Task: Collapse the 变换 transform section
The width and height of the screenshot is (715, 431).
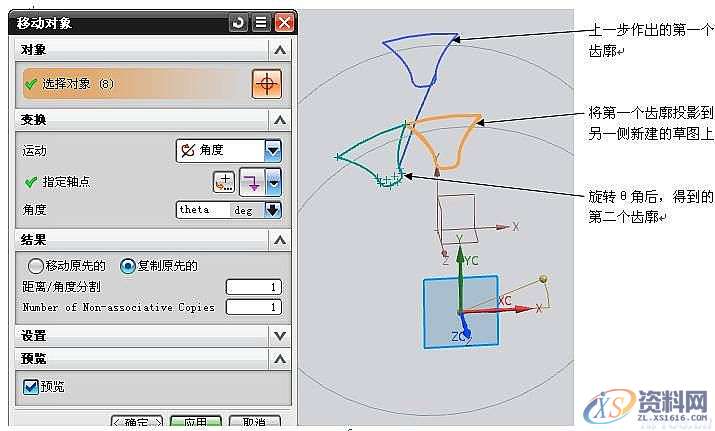Action: click(280, 120)
